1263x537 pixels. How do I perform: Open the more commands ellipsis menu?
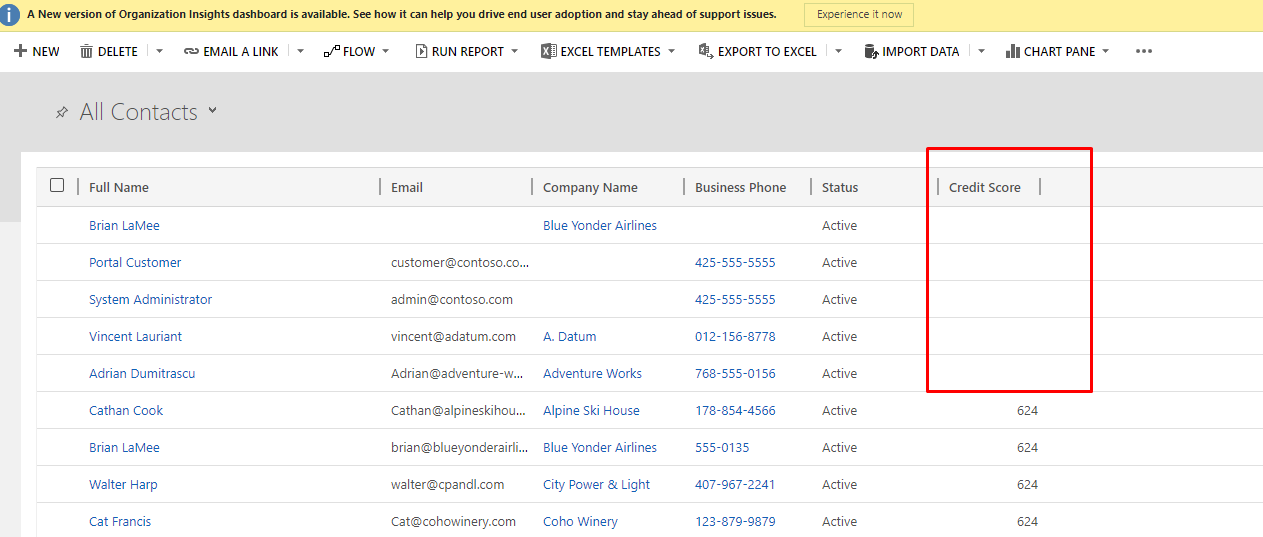click(1144, 51)
